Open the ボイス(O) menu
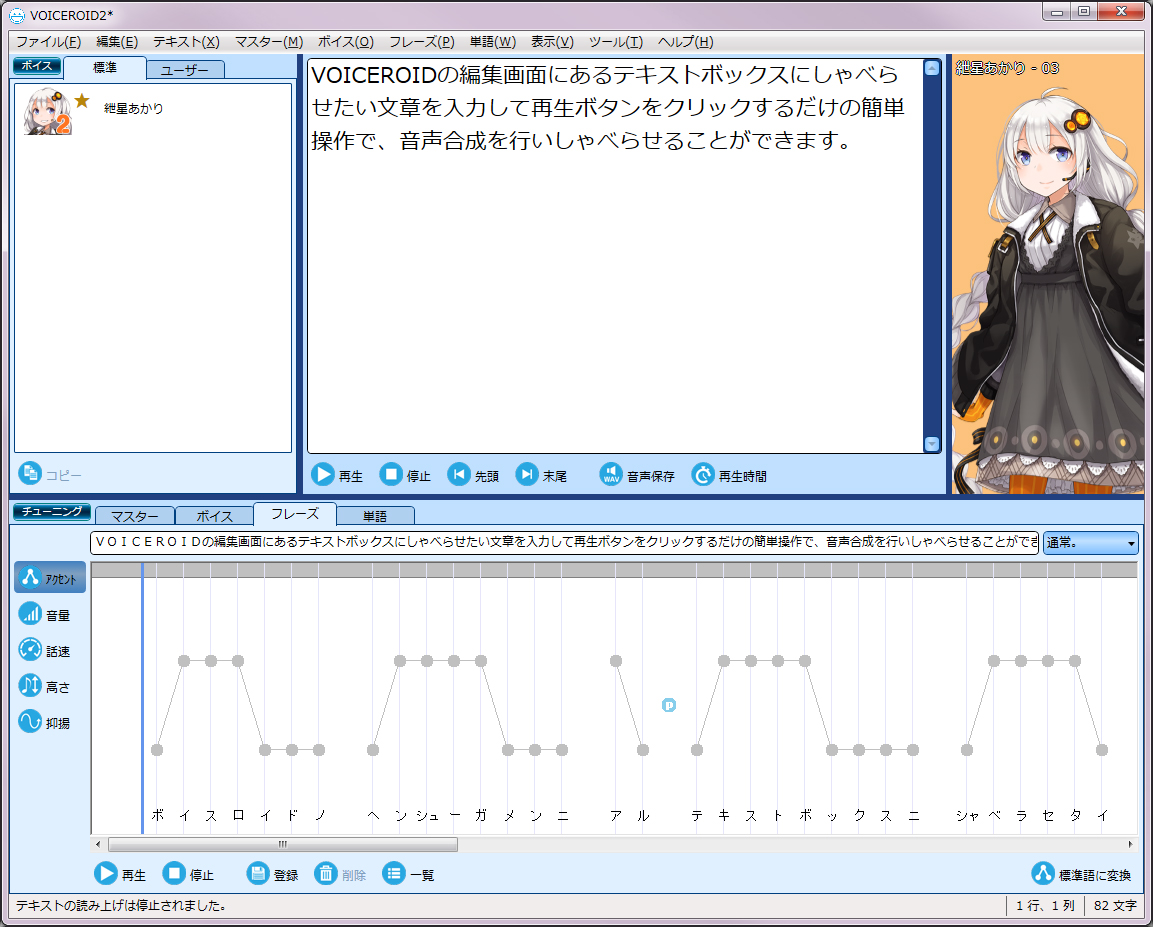 pos(346,42)
